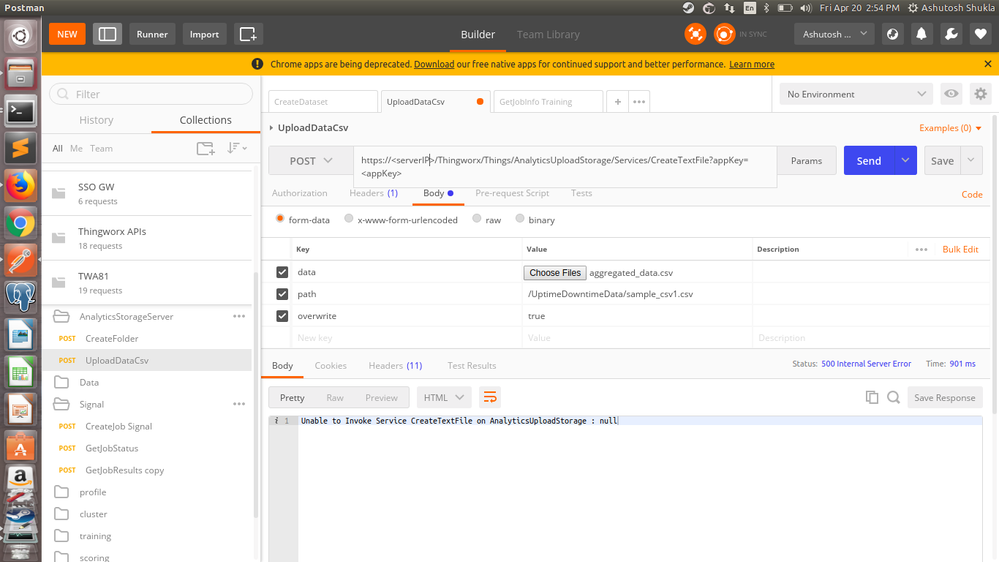Viewport: 999px width, 562px height.
Task: Copy response to clipboard icon
Action: click(x=872, y=398)
